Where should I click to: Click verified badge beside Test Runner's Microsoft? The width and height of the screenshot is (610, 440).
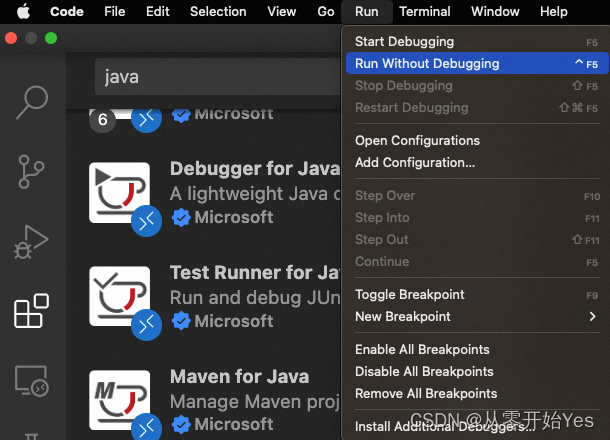pos(181,321)
